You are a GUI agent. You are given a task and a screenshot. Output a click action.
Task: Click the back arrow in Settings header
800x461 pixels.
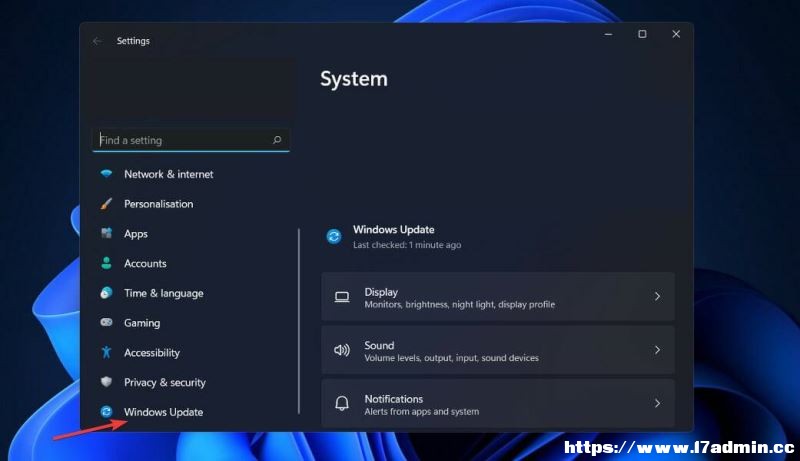pyautogui.click(x=97, y=41)
